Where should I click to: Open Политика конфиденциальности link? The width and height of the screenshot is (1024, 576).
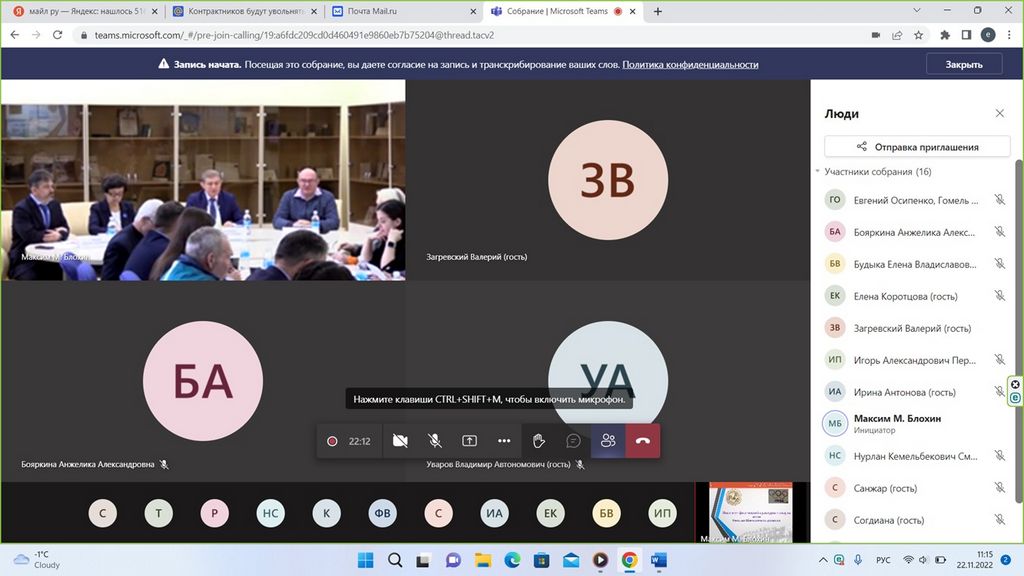tap(690, 64)
